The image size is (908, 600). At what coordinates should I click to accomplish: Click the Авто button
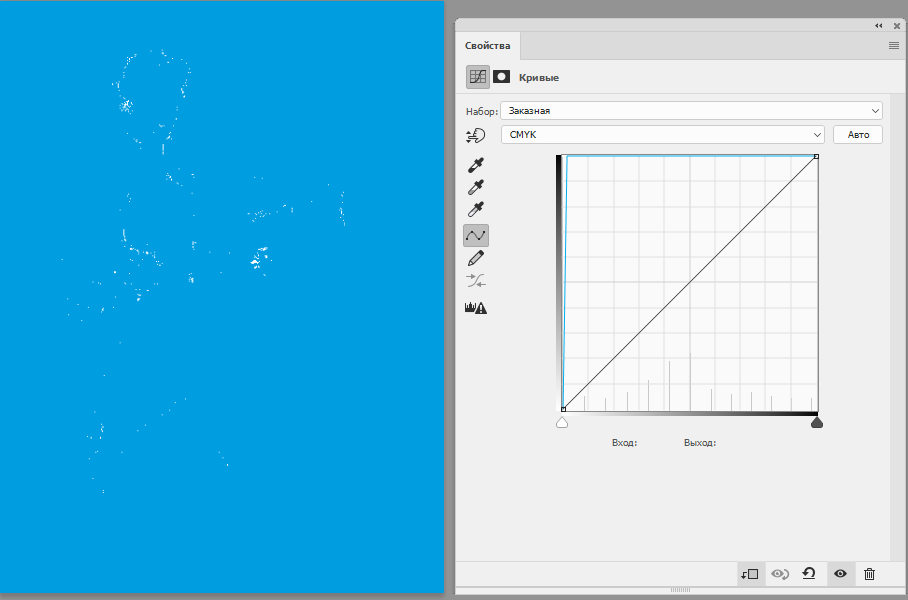[x=858, y=134]
